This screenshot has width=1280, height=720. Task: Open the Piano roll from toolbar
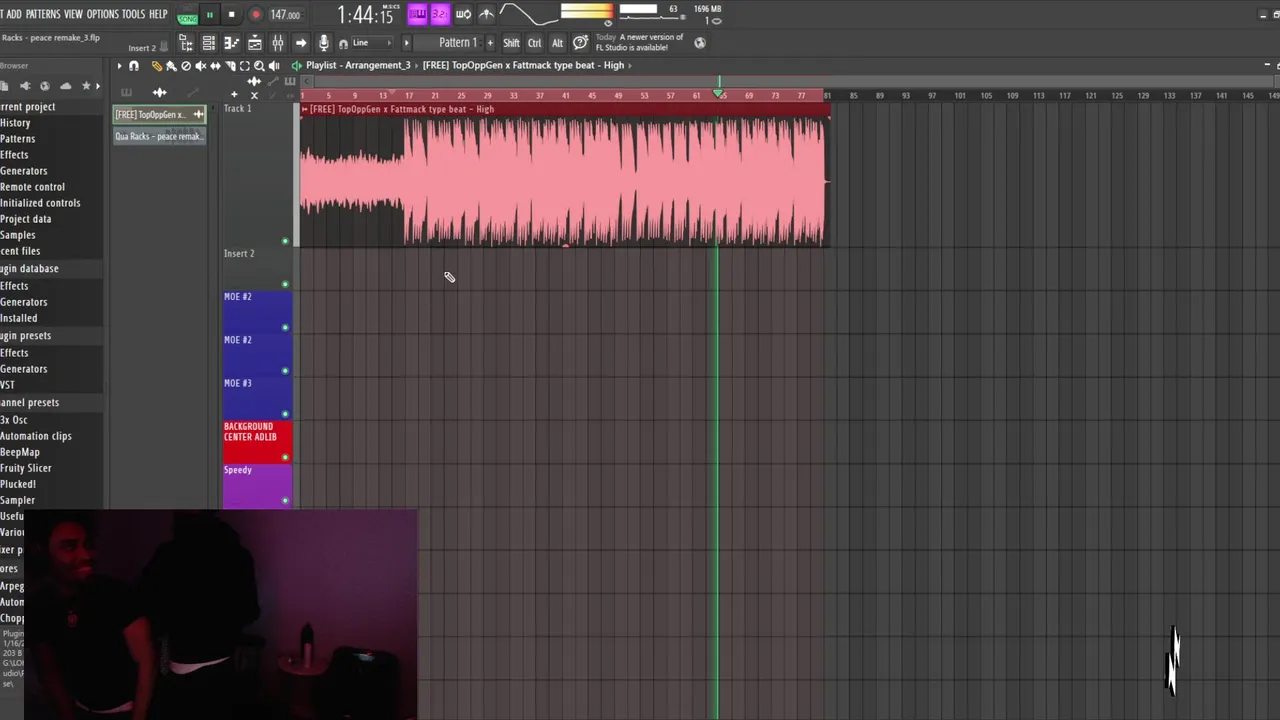coord(231,43)
